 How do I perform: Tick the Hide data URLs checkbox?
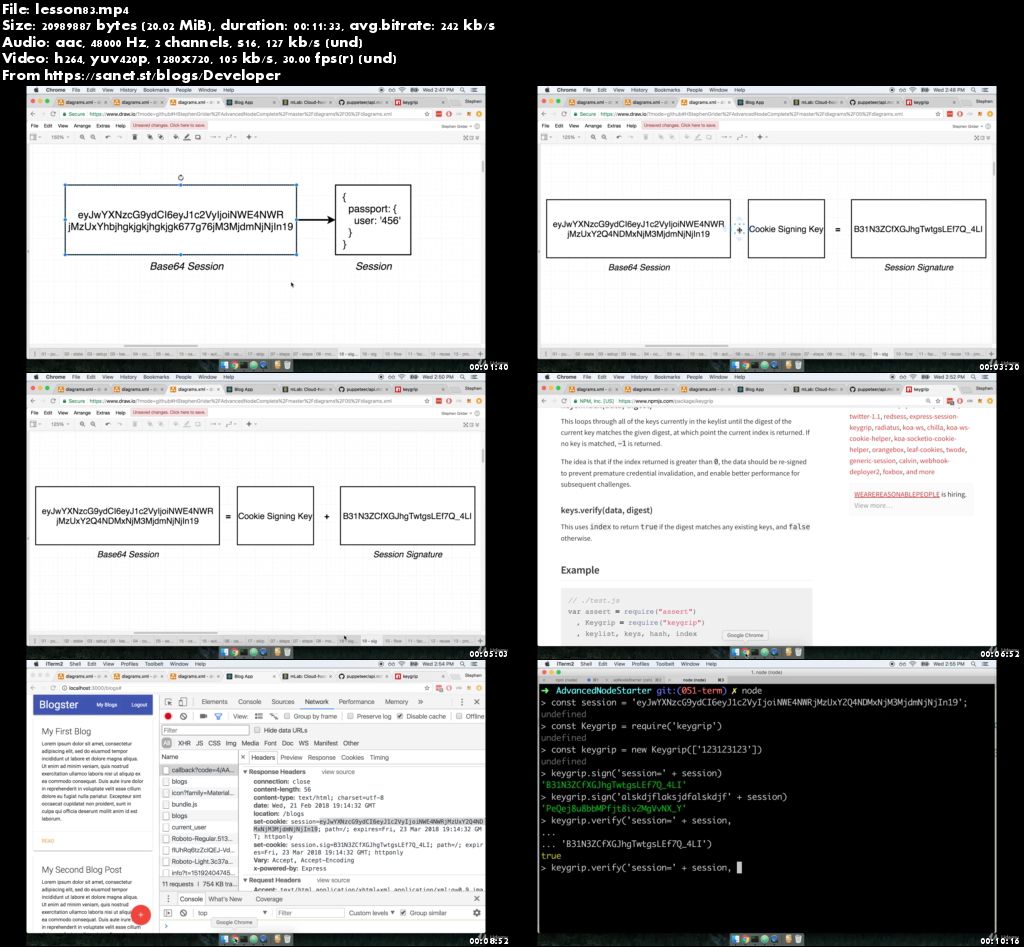click(x=257, y=730)
